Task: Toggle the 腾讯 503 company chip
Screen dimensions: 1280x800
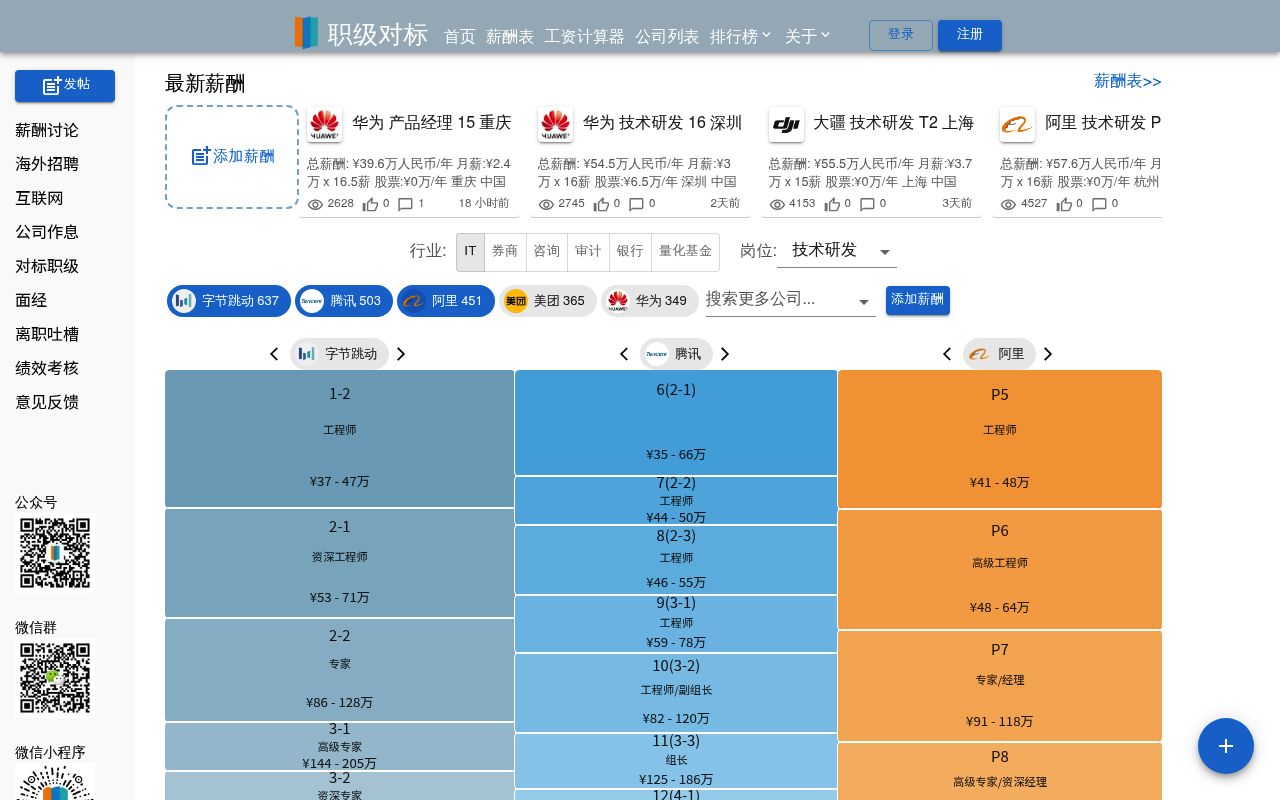Action: 344,301
